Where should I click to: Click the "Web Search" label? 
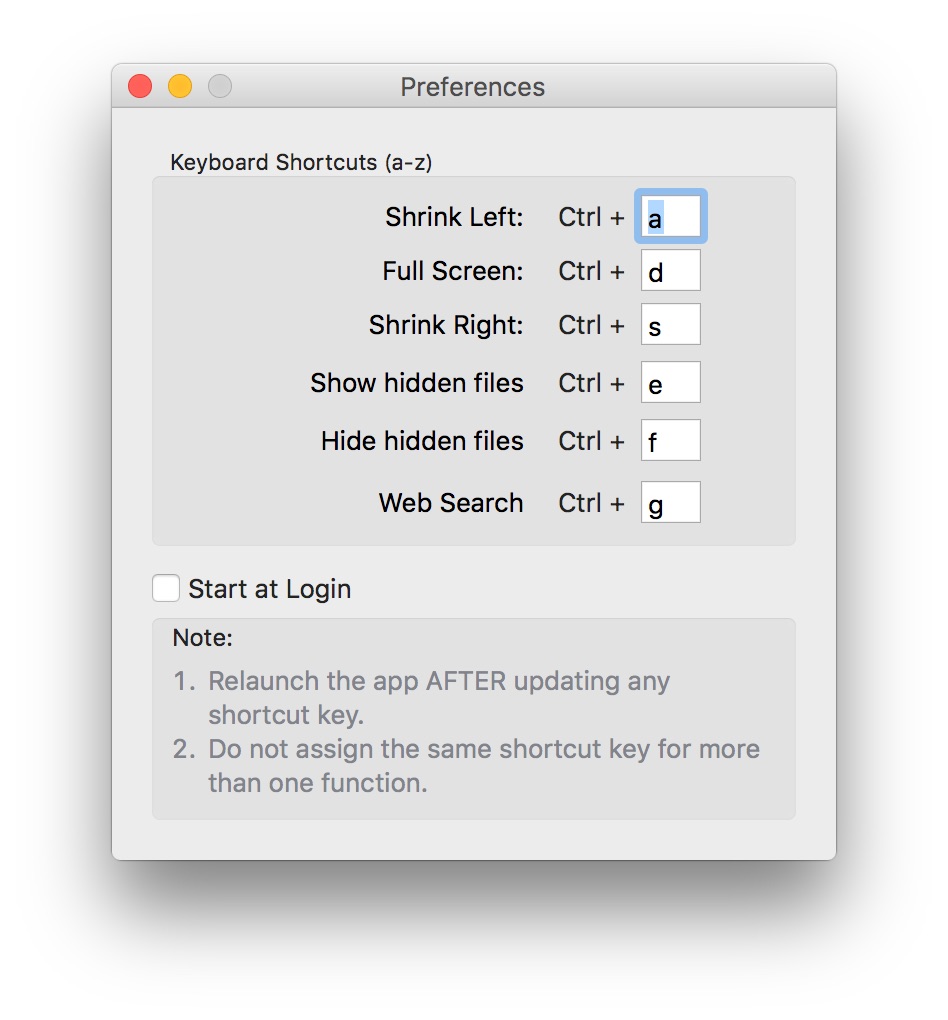tap(451, 503)
